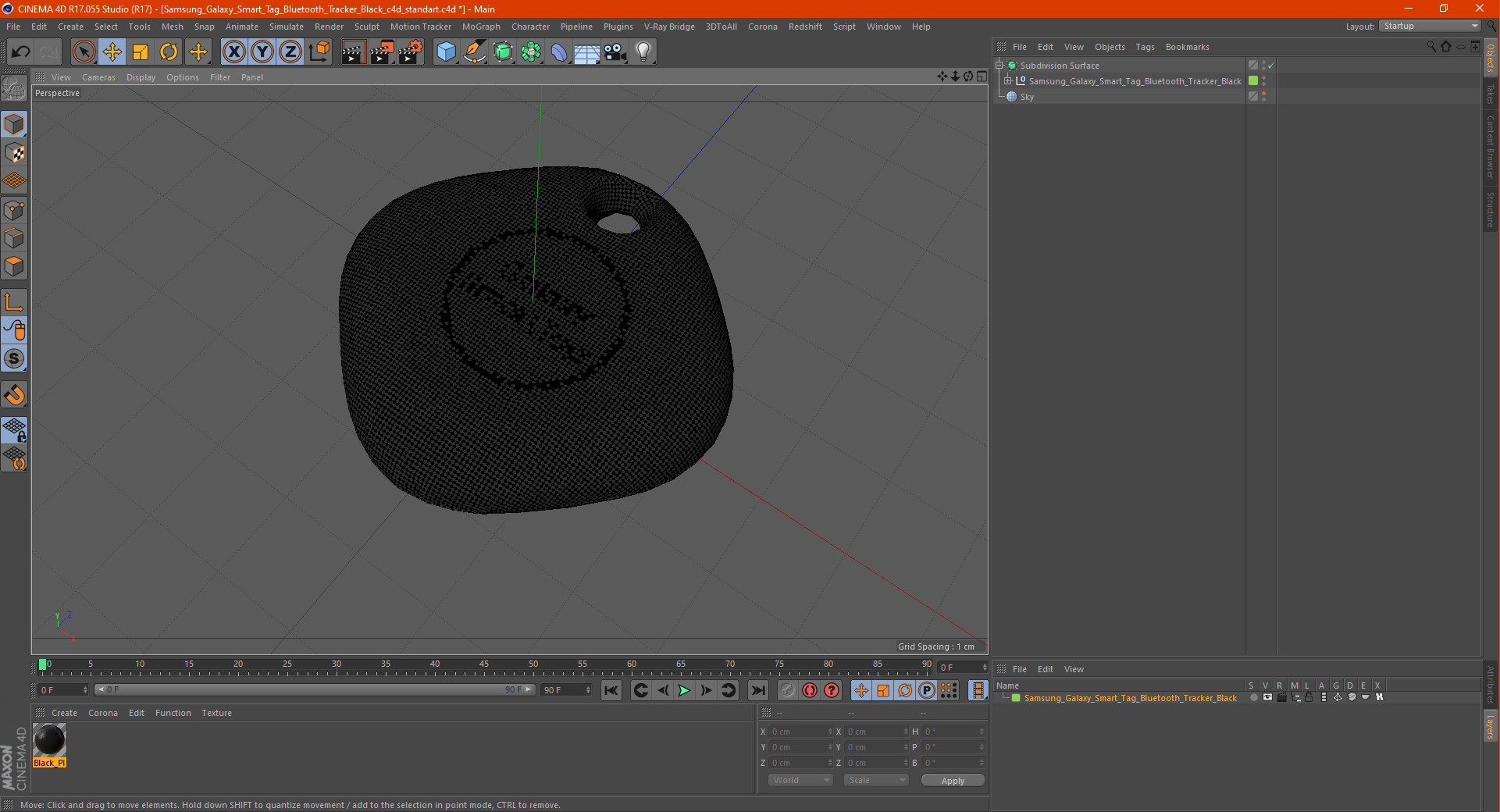Click the S tweak mode icon
The width and height of the screenshot is (1500, 812).
coord(14,359)
